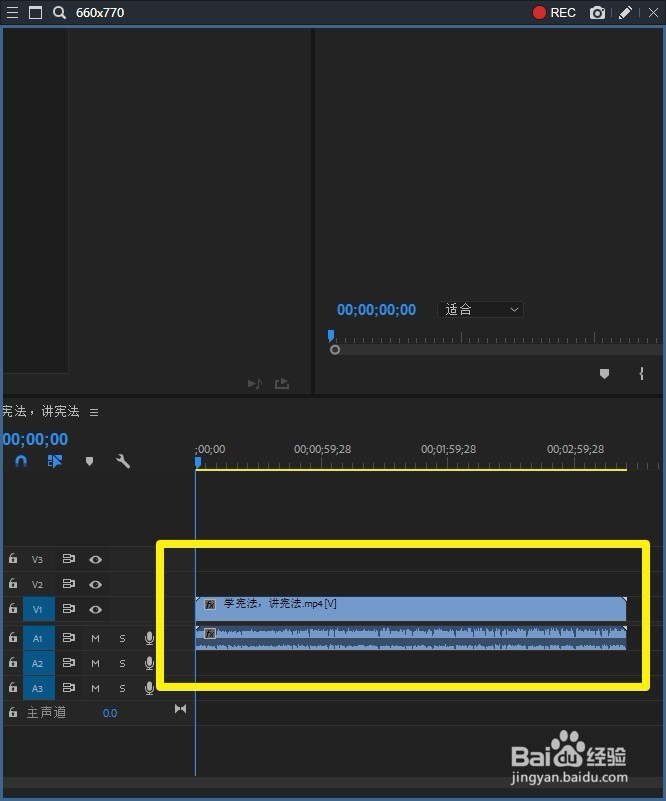Click the program monitor timecode 00;00;00;00
666x801 pixels.
(376, 310)
